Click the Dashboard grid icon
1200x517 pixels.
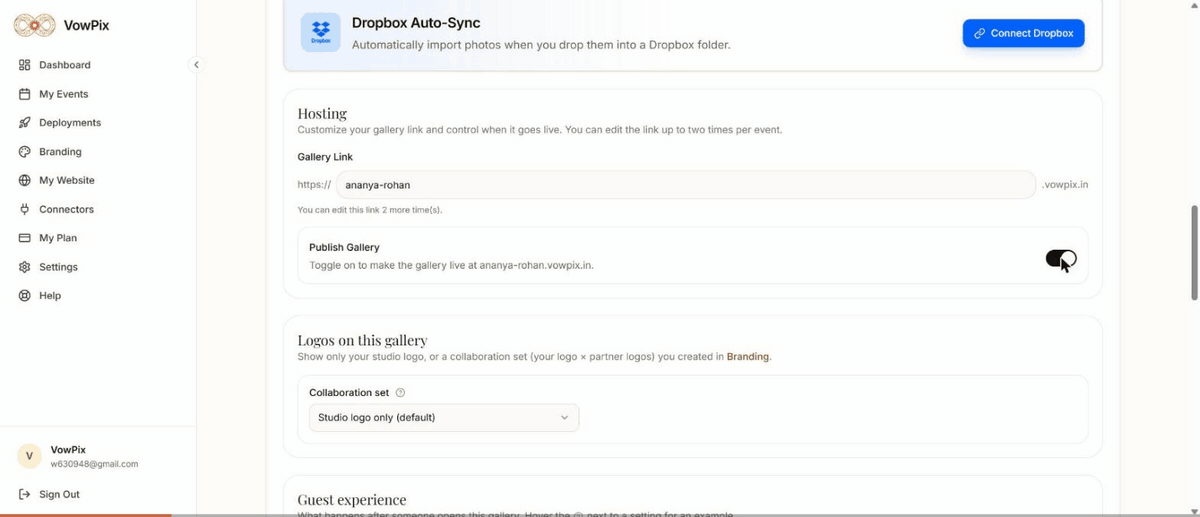pyautogui.click(x=25, y=65)
